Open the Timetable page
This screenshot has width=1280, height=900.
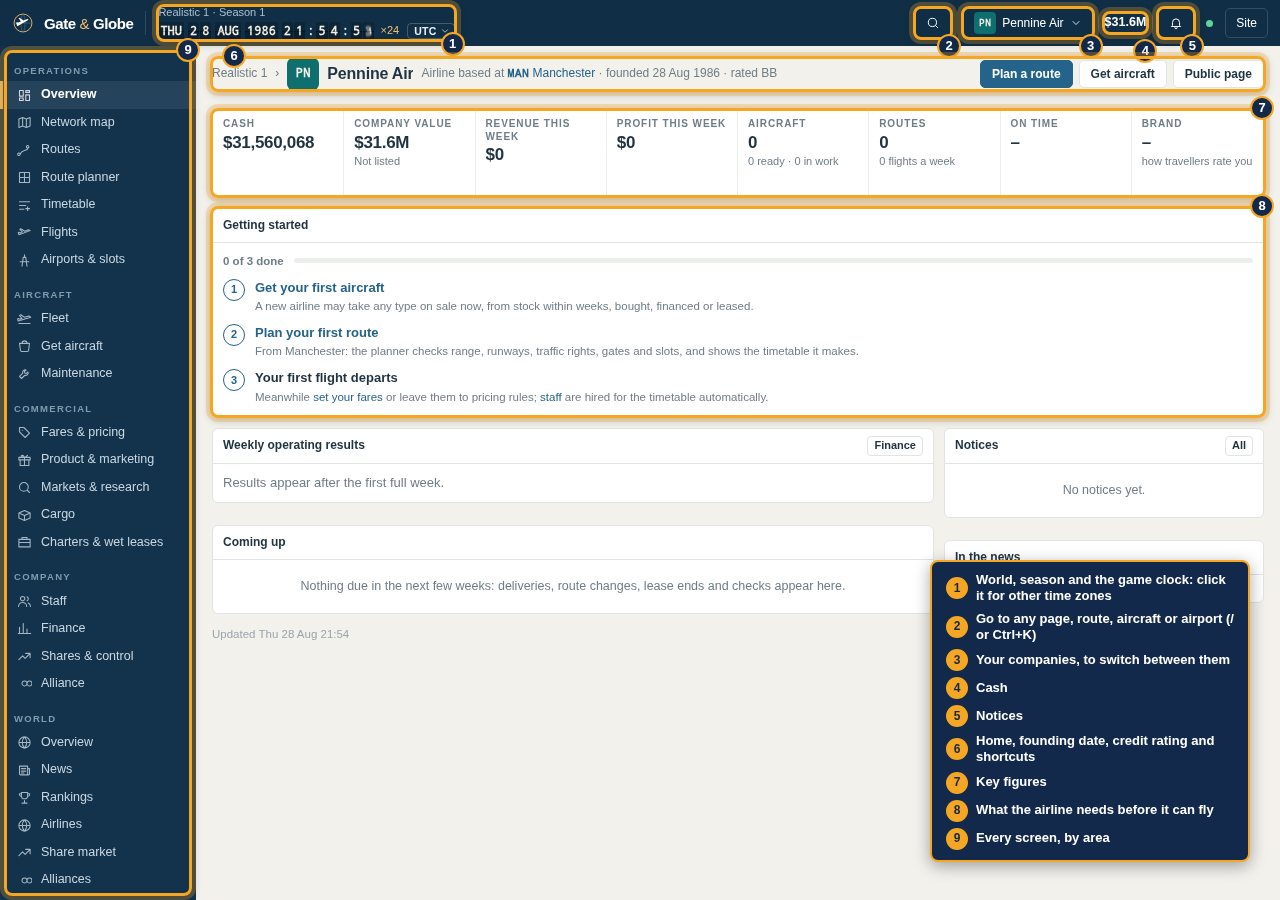(x=96, y=204)
